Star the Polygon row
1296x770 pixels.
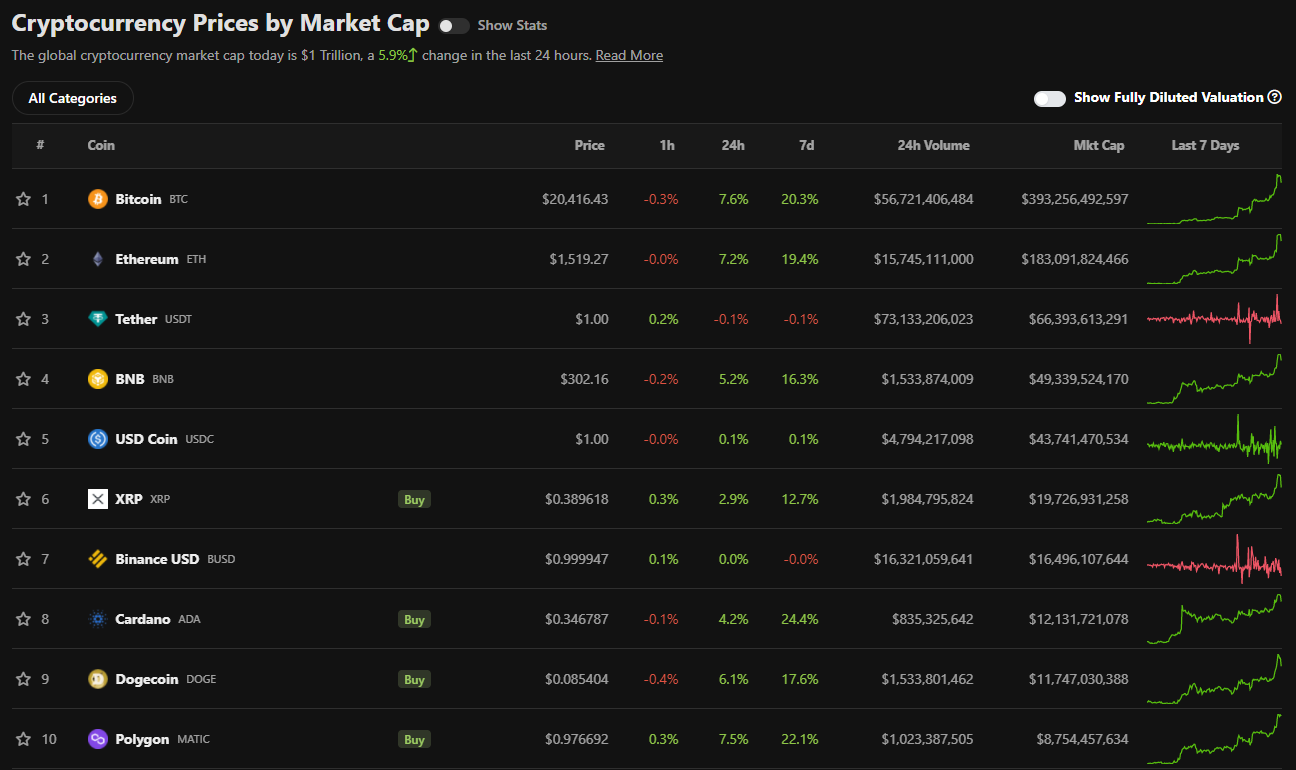pyautogui.click(x=23, y=739)
